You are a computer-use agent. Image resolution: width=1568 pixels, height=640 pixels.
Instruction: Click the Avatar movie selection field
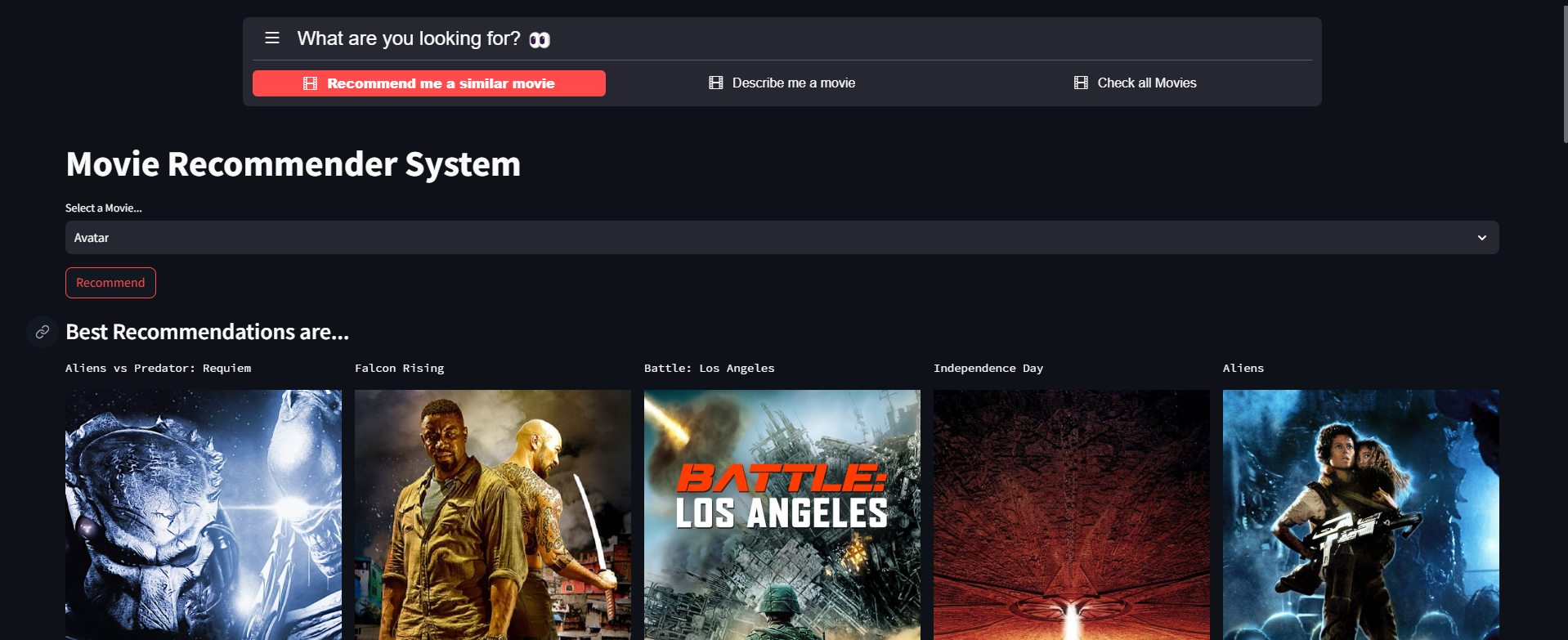(x=782, y=238)
